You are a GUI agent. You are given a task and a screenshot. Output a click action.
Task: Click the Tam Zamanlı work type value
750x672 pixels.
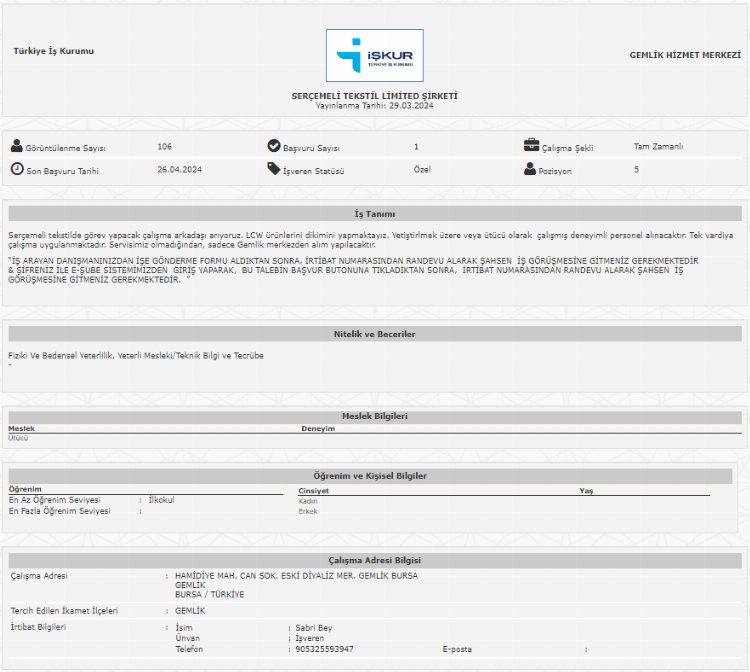pyautogui.click(x=658, y=146)
